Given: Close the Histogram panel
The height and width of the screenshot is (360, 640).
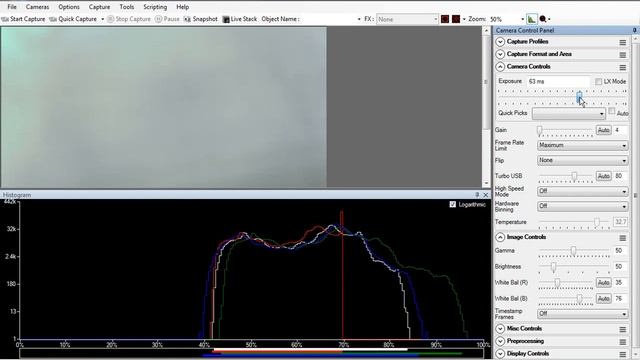Looking at the screenshot, I should click(x=486, y=195).
